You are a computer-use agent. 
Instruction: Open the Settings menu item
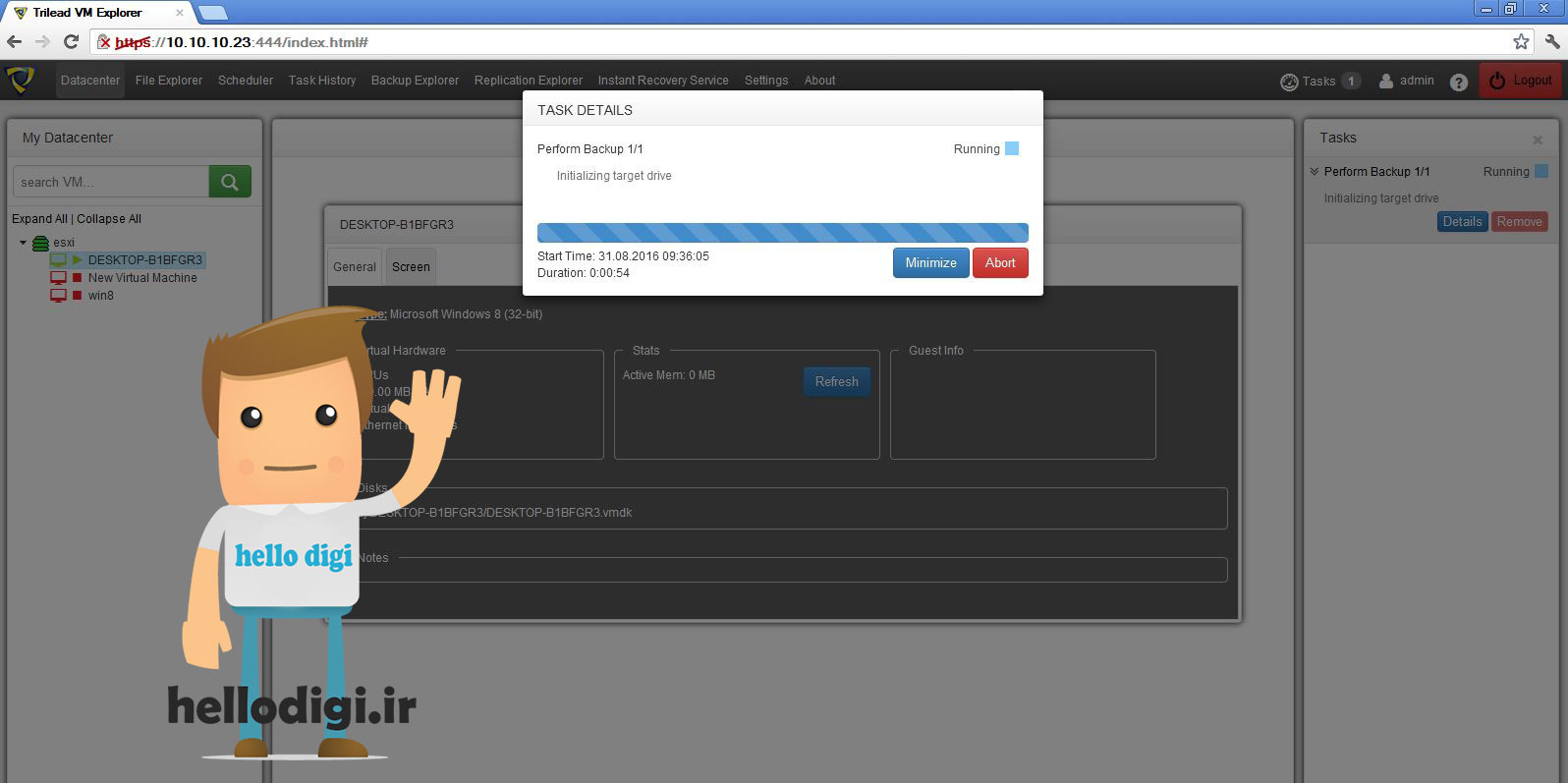pos(766,81)
